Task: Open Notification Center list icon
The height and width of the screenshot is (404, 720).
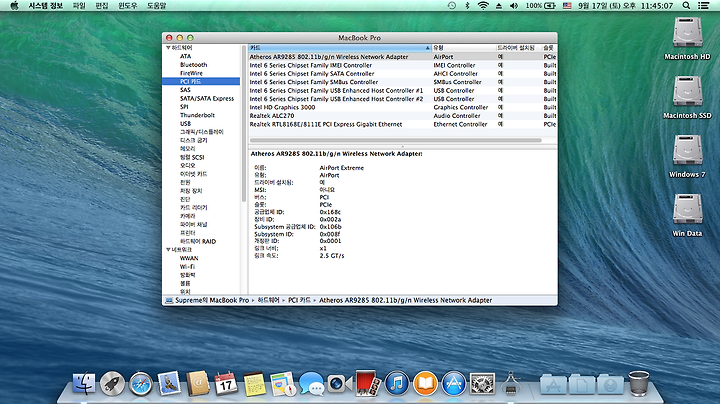Action: click(x=703, y=6)
